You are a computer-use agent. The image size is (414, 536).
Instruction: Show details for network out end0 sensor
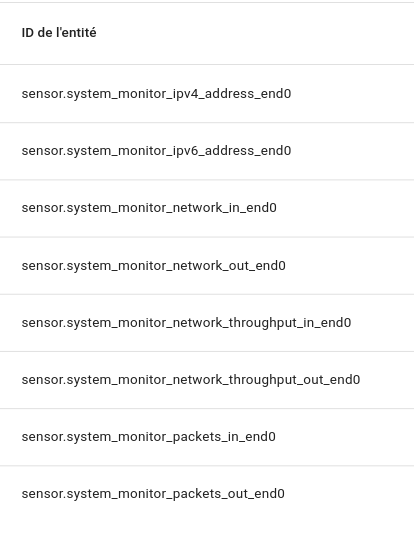pos(153,266)
